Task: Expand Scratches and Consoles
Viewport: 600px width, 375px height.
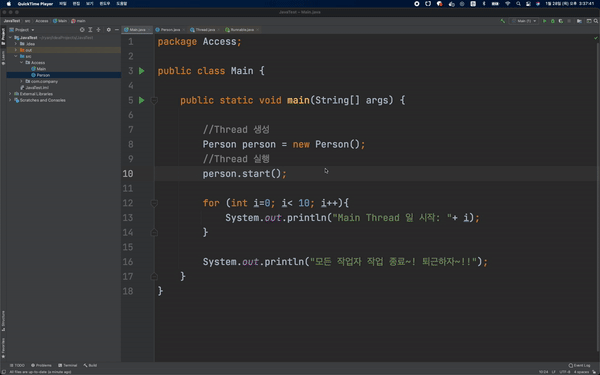Action: (10, 100)
